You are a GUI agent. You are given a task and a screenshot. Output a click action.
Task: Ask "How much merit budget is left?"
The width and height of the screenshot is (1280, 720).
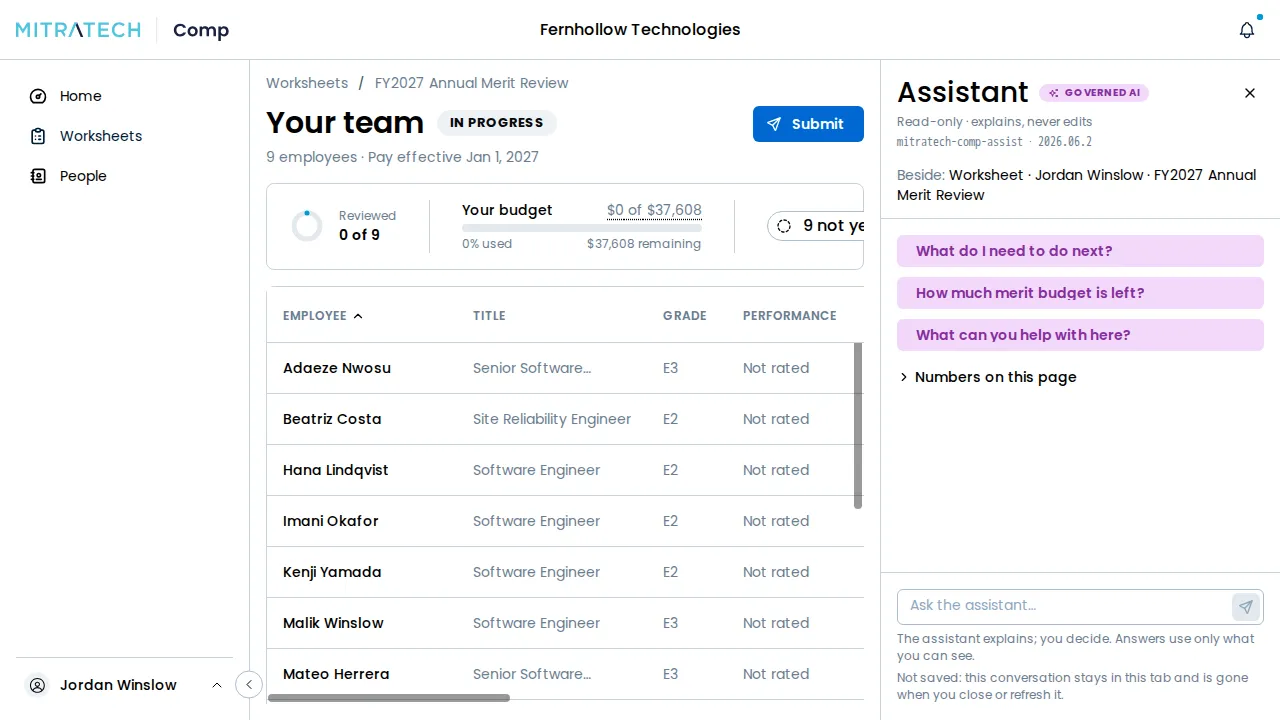[1080, 293]
